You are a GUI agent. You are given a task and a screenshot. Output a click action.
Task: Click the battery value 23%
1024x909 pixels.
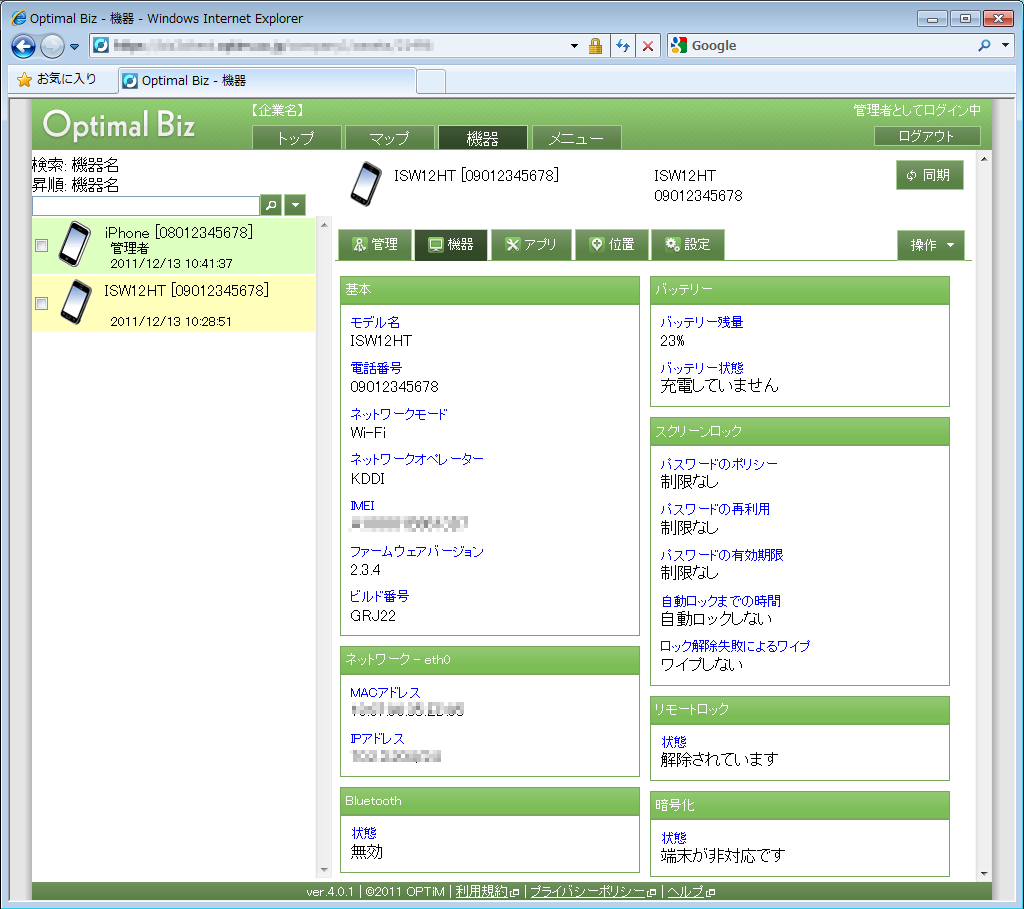[x=673, y=341]
